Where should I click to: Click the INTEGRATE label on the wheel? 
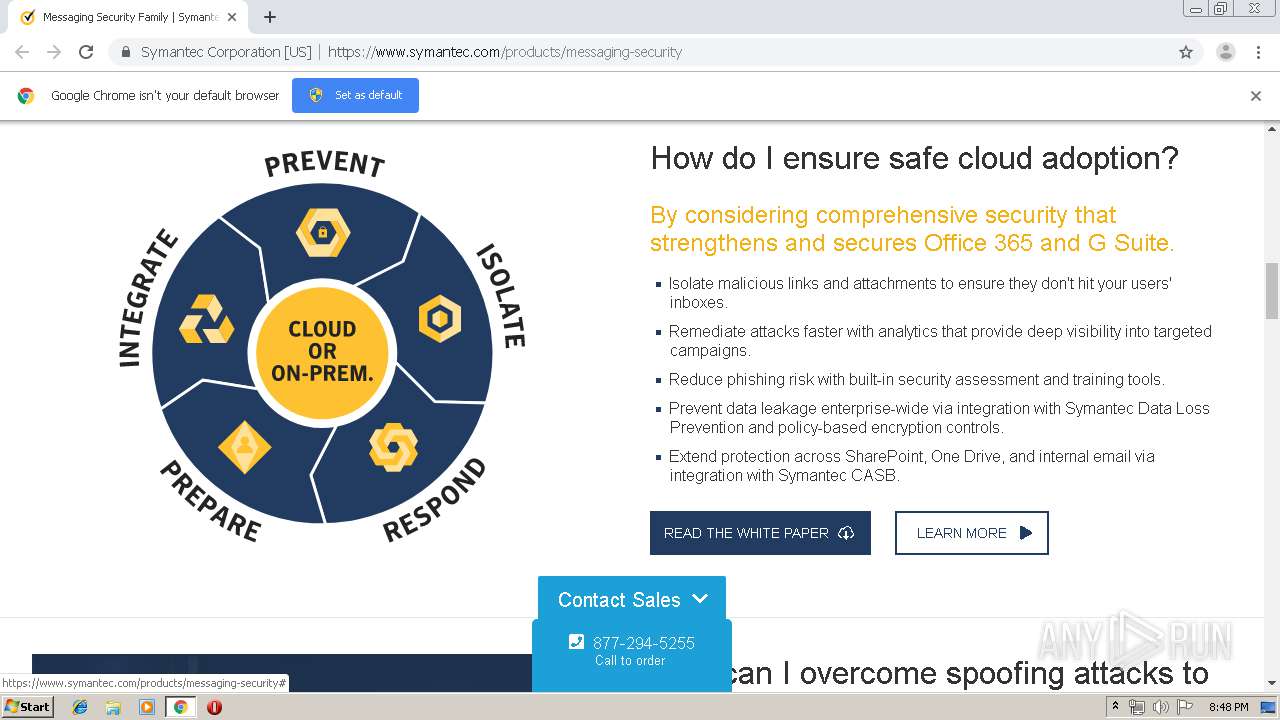pyautogui.click(x=147, y=298)
